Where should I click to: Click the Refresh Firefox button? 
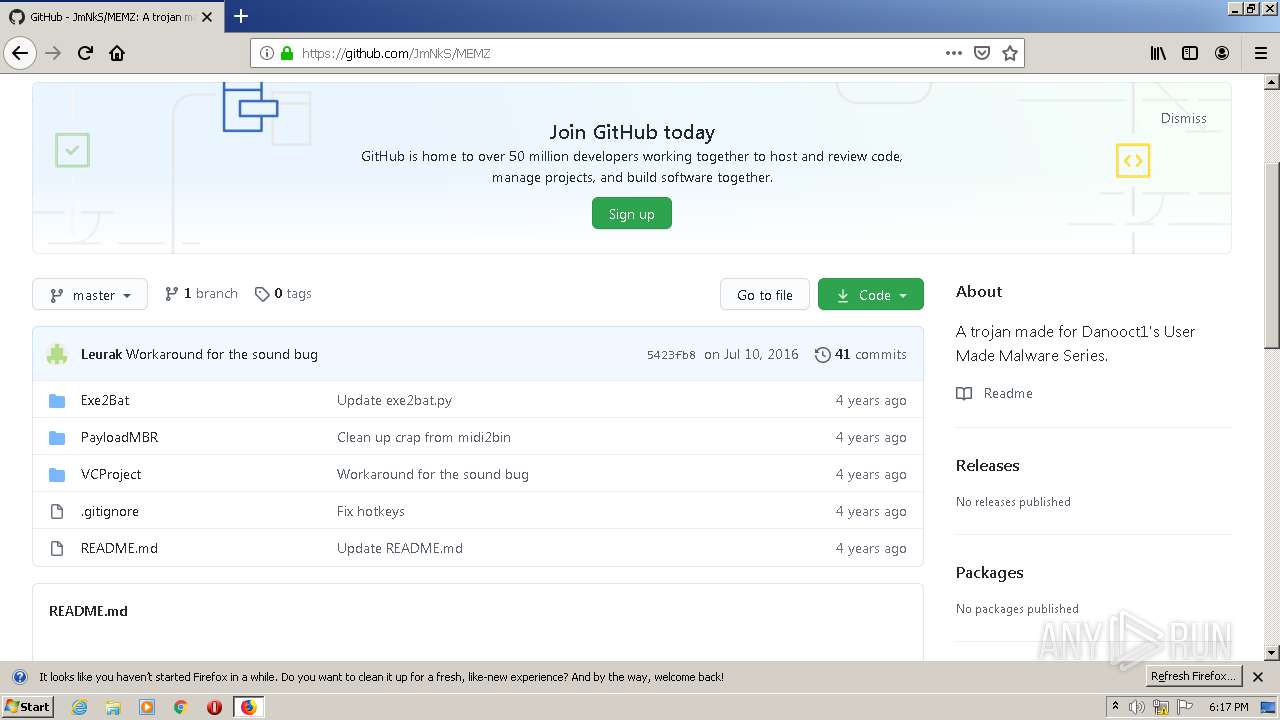pos(1193,676)
